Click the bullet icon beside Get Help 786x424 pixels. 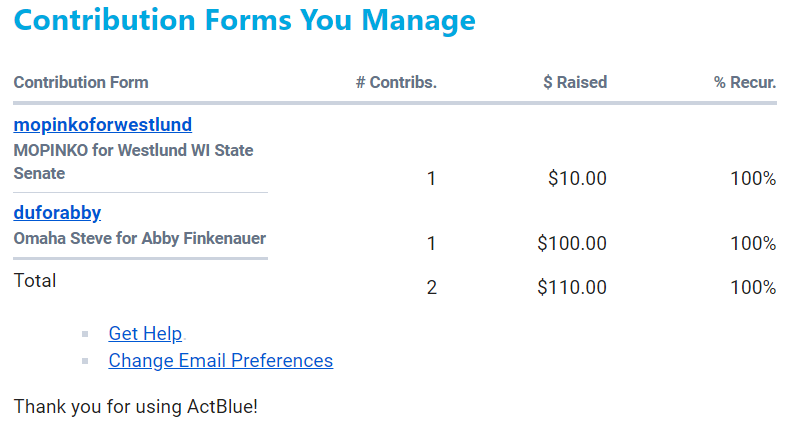click(x=86, y=334)
